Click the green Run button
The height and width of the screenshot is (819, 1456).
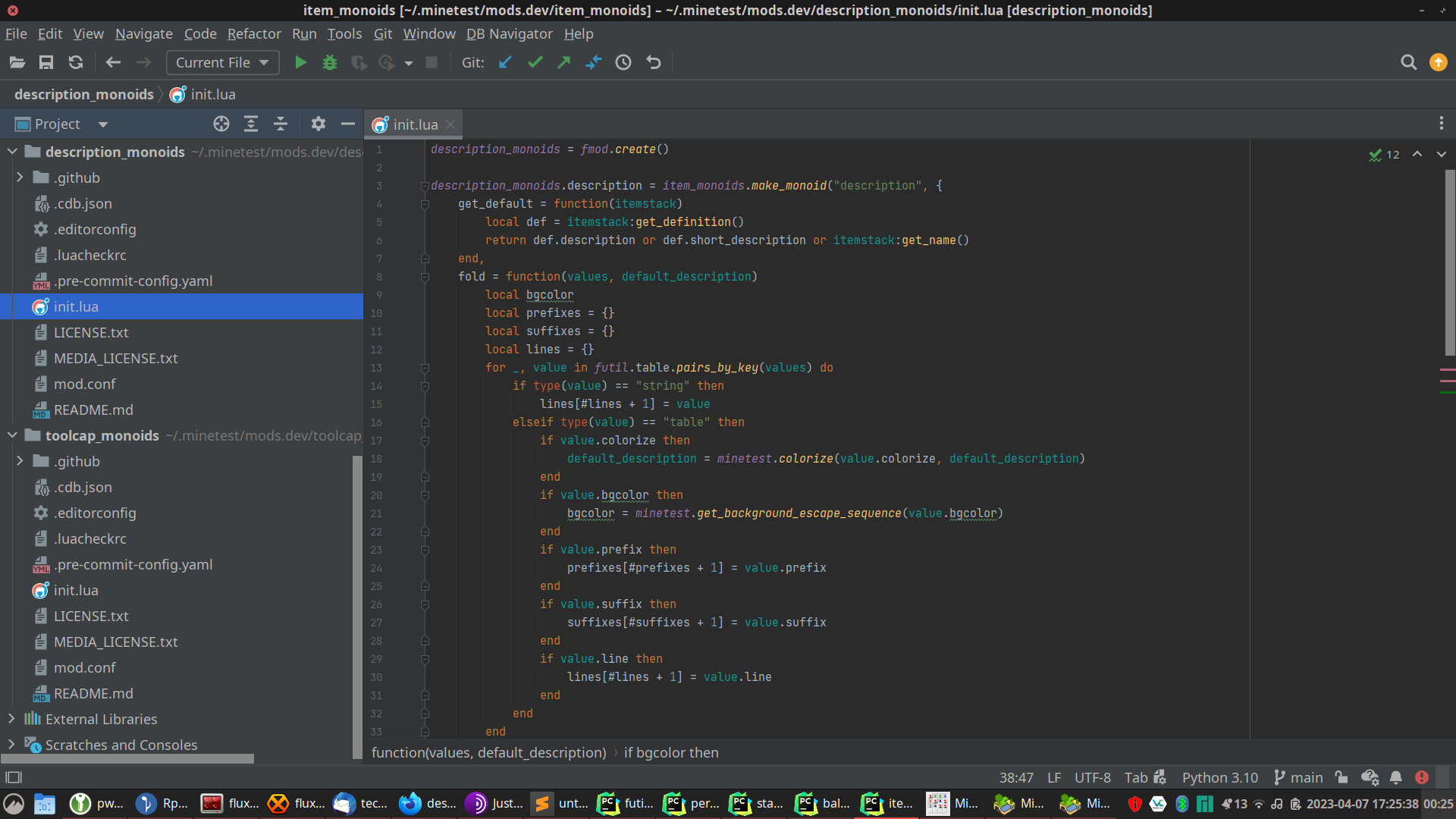tap(300, 63)
